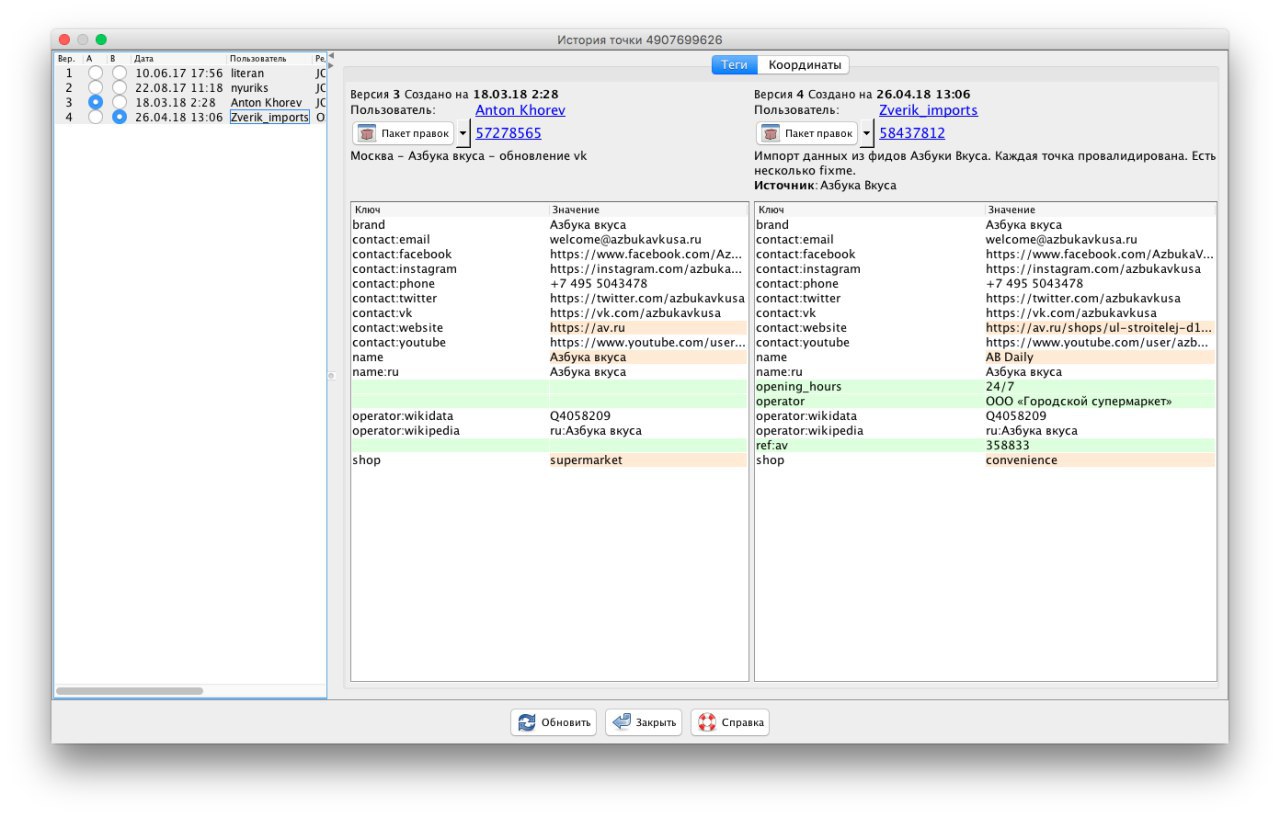
Task: Select 'https://av.ru/shops/ul-stroitelej-d1...' website value
Action: point(1100,328)
